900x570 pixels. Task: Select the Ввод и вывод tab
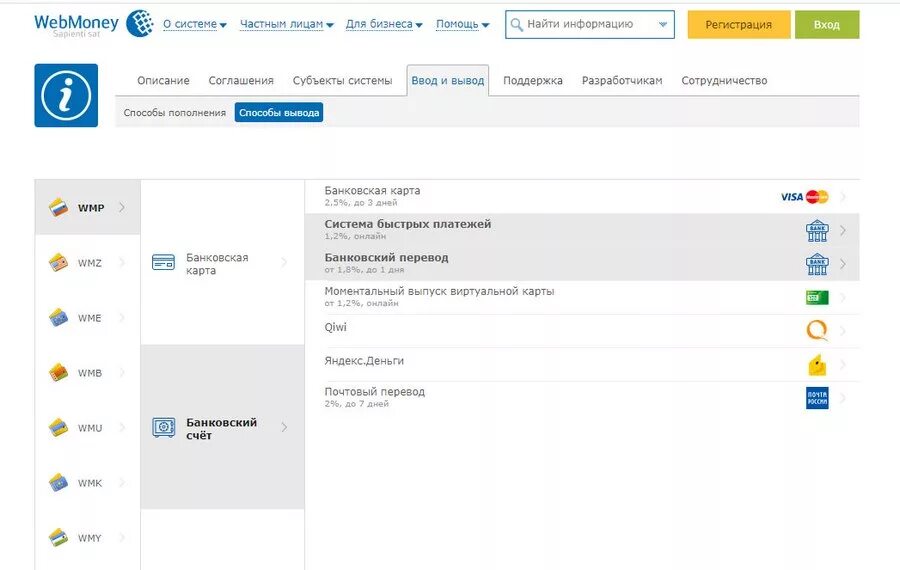point(448,80)
